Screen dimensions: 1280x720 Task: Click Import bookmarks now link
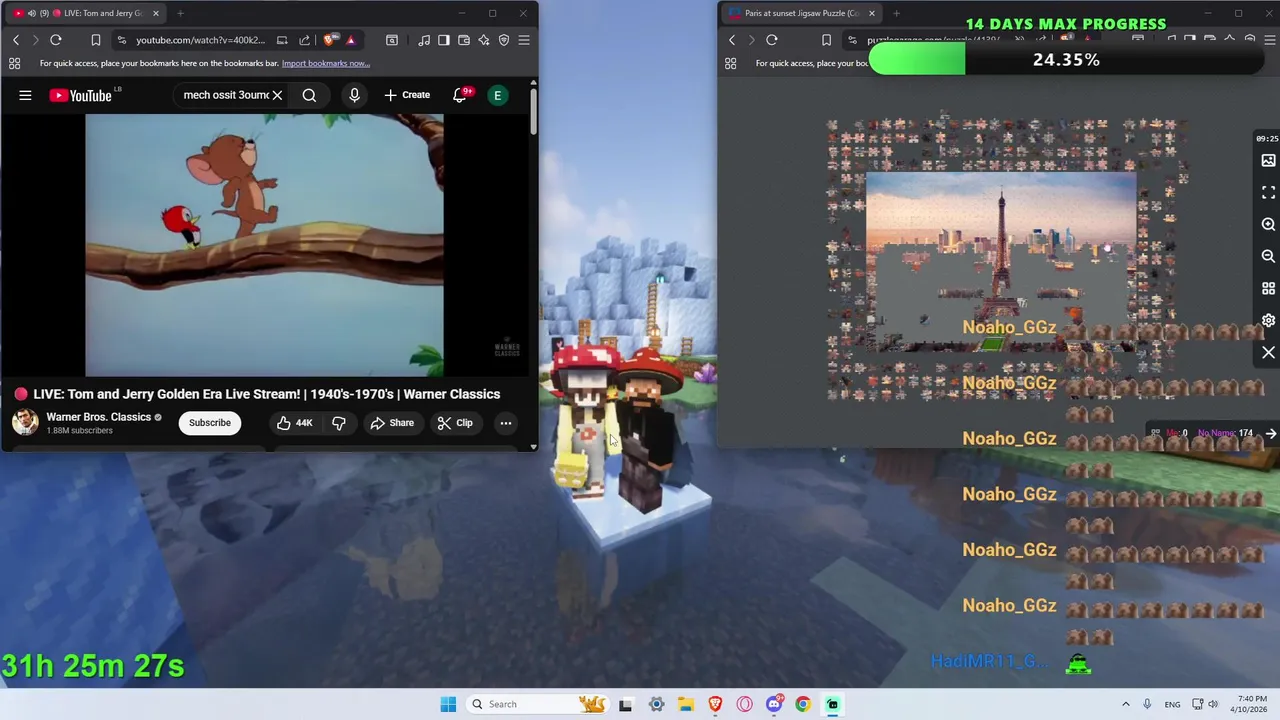pyautogui.click(x=326, y=63)
